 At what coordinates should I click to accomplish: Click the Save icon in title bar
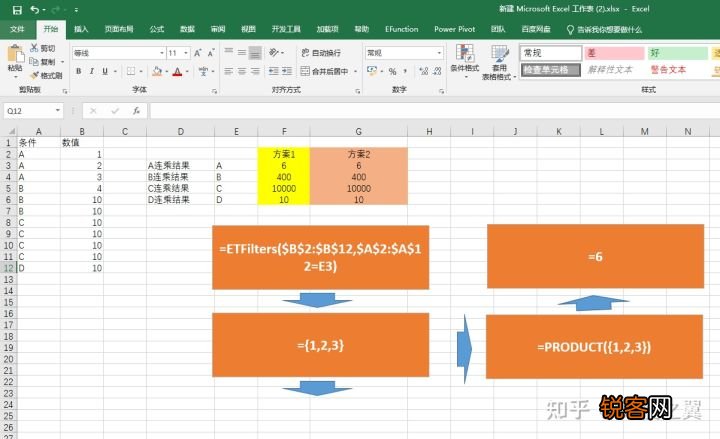coord(17,10)
